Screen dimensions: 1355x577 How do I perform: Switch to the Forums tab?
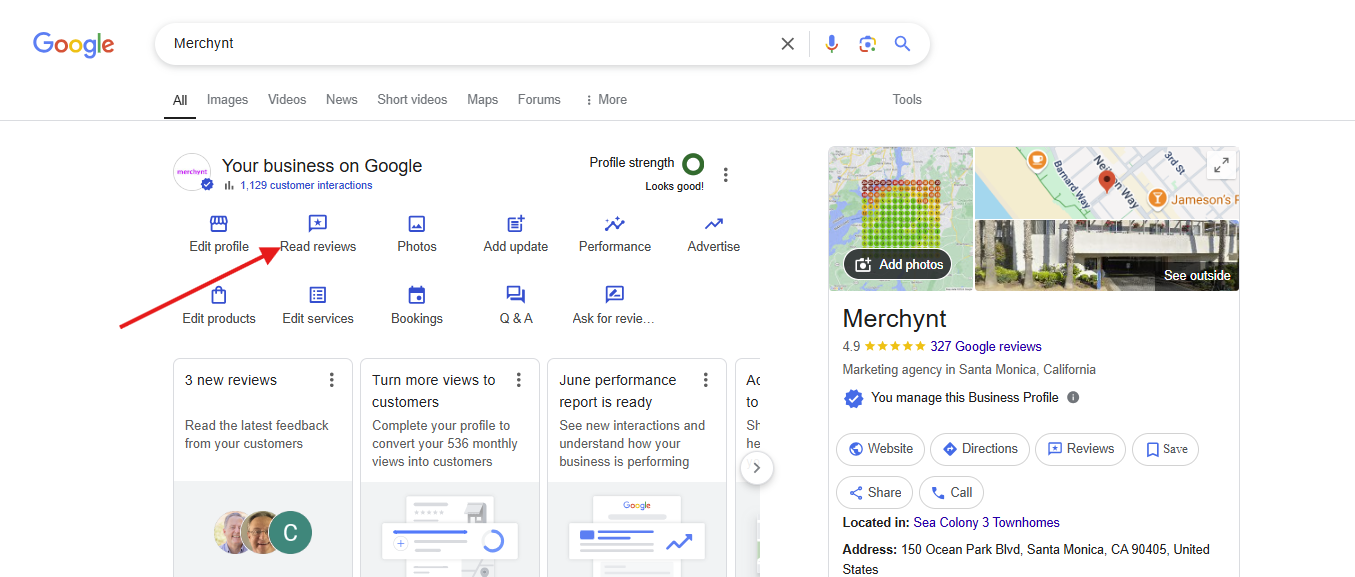539,99
